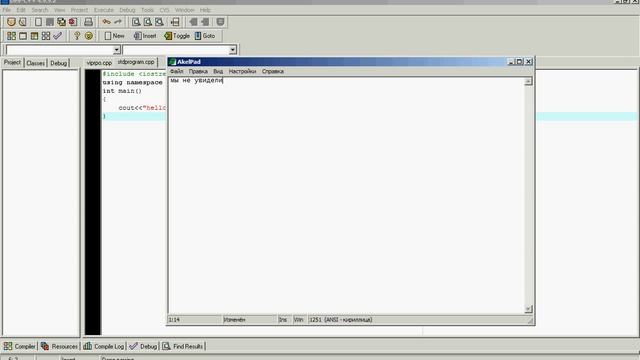Click the save all files icon

(61, 22)
